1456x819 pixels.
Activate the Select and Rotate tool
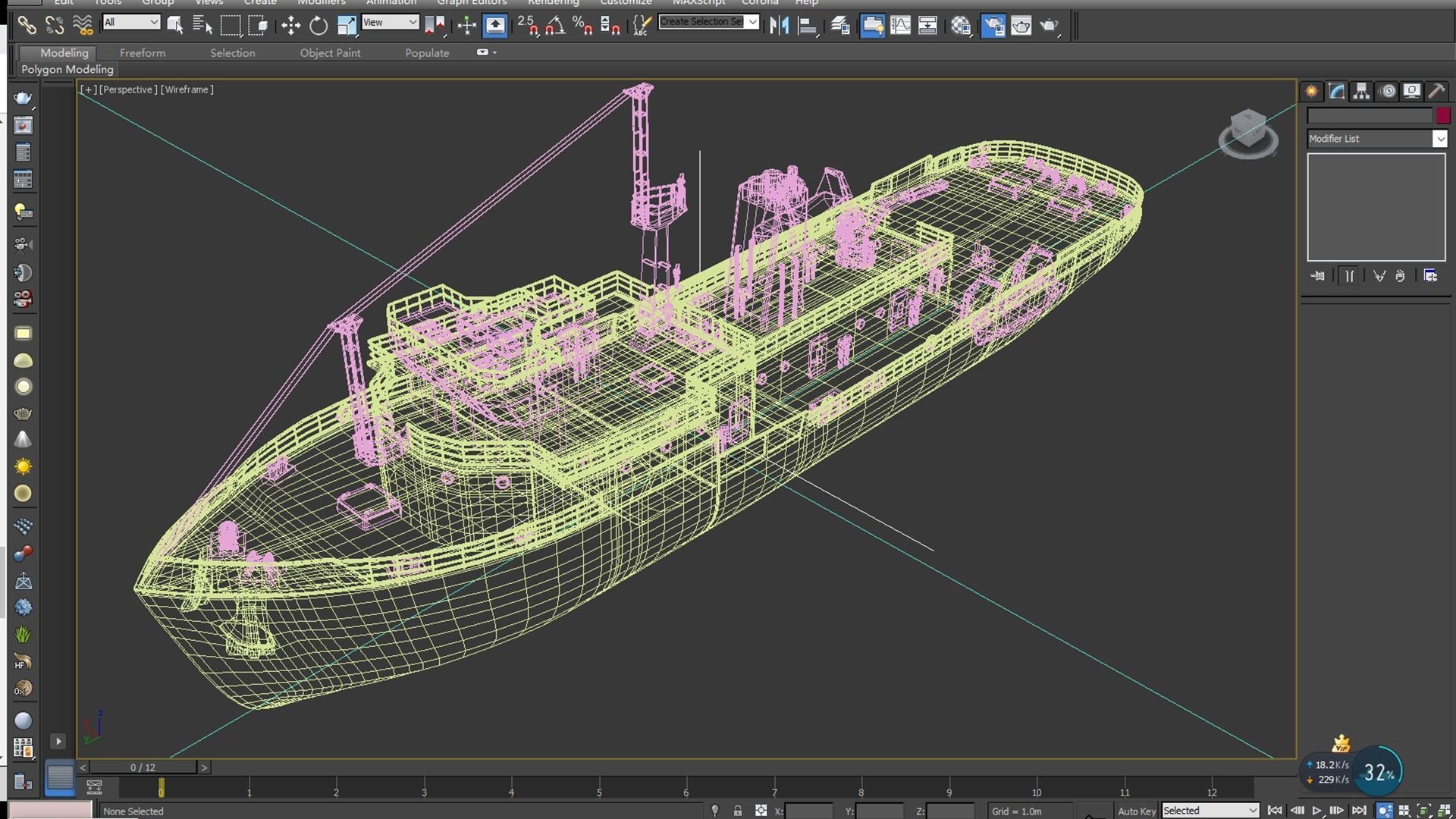pos(318,26)
